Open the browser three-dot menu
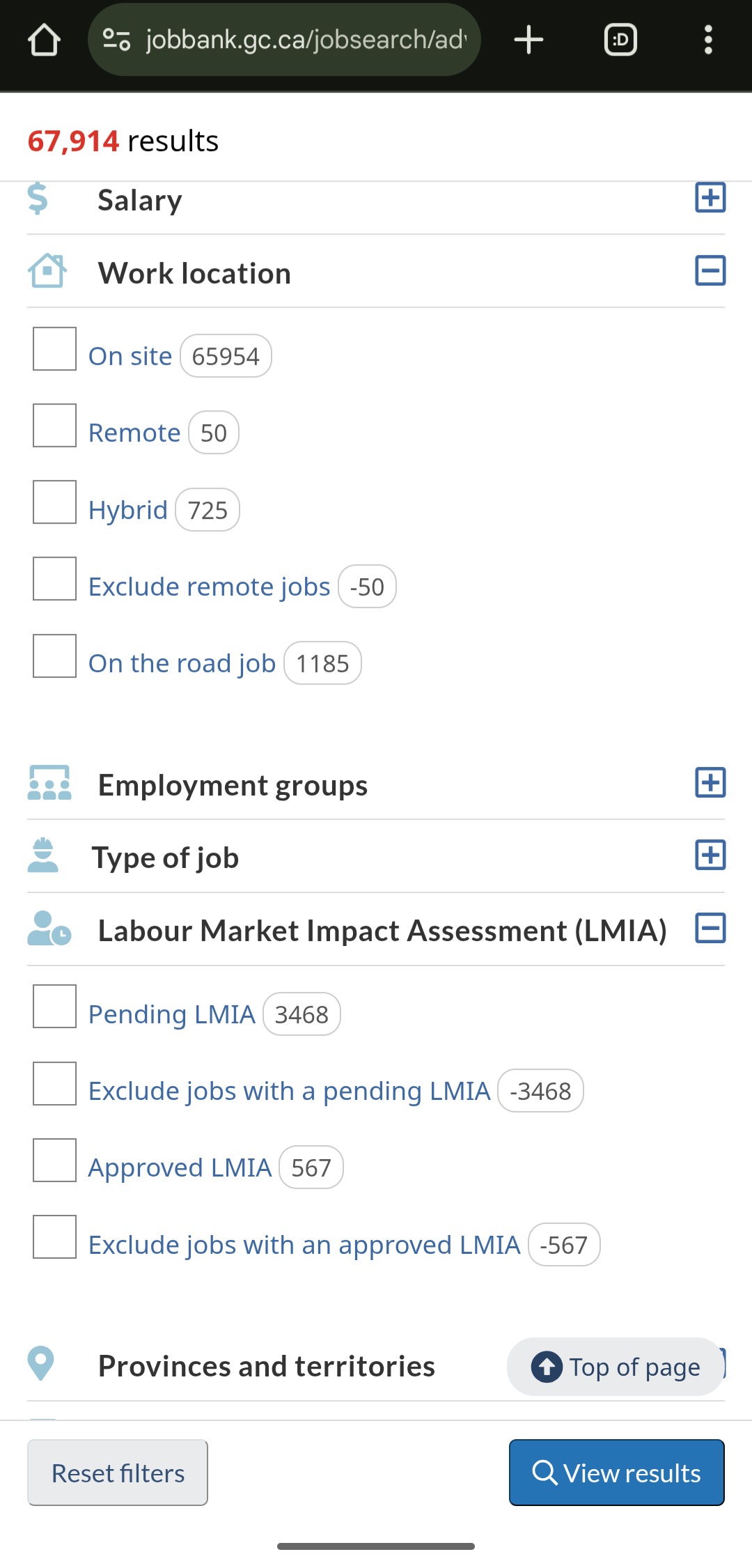The image size is (752, 1568). pyautogui.click(x=708, y=40)
